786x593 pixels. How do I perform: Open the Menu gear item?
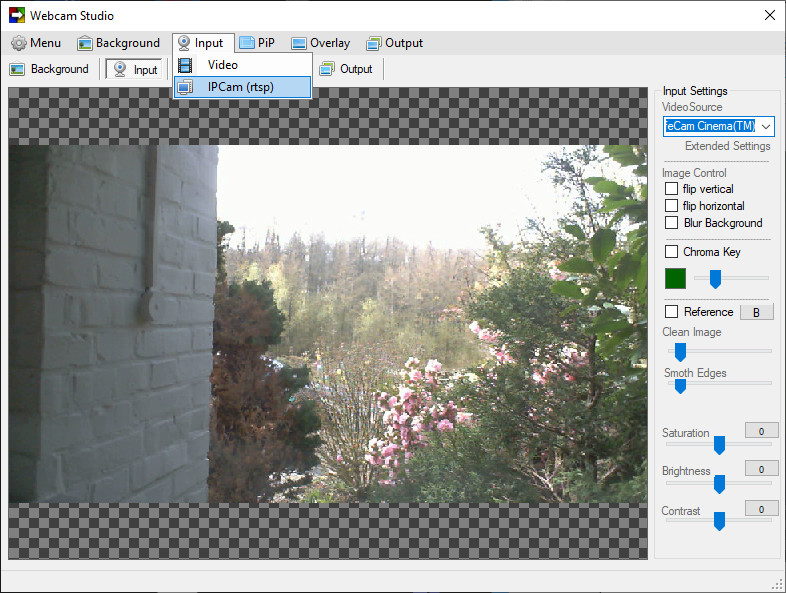[x=36, y=43]
